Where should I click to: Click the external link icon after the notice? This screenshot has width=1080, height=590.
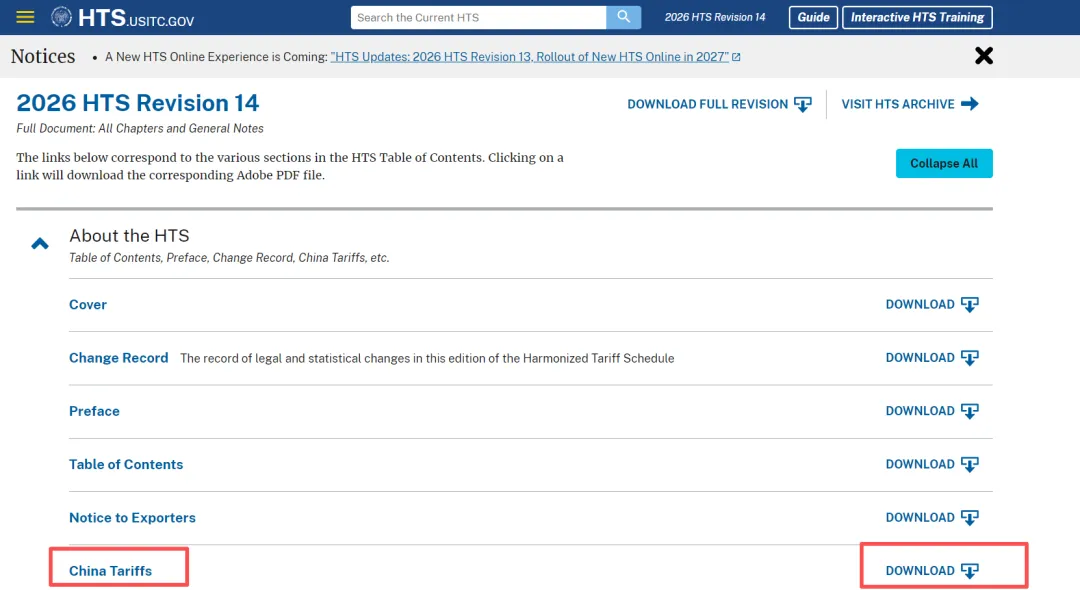[x=736, y=57]
